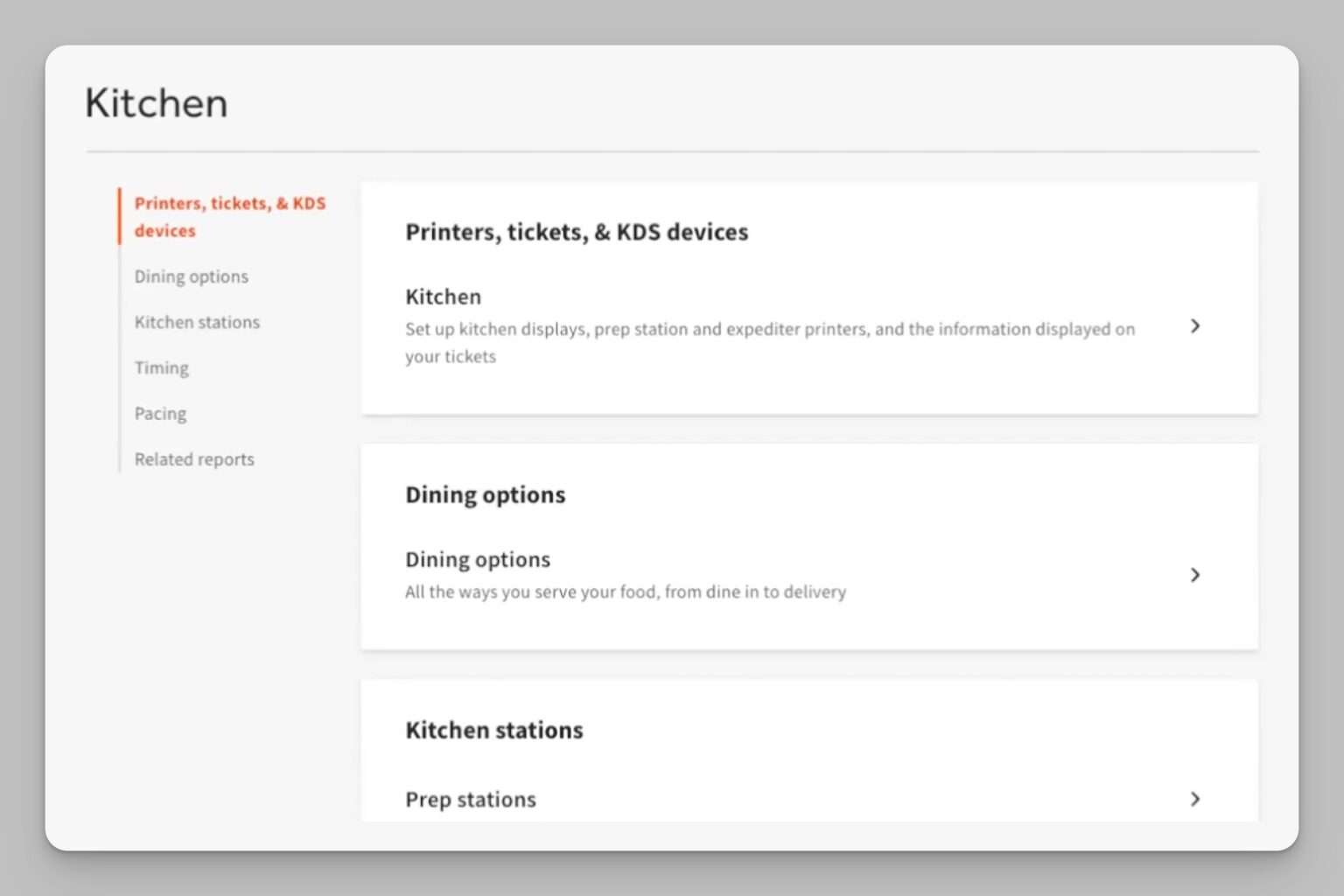Click the Printers, tickets, & KDS devices card heading
1344x896 pixels.
[577, 232]
